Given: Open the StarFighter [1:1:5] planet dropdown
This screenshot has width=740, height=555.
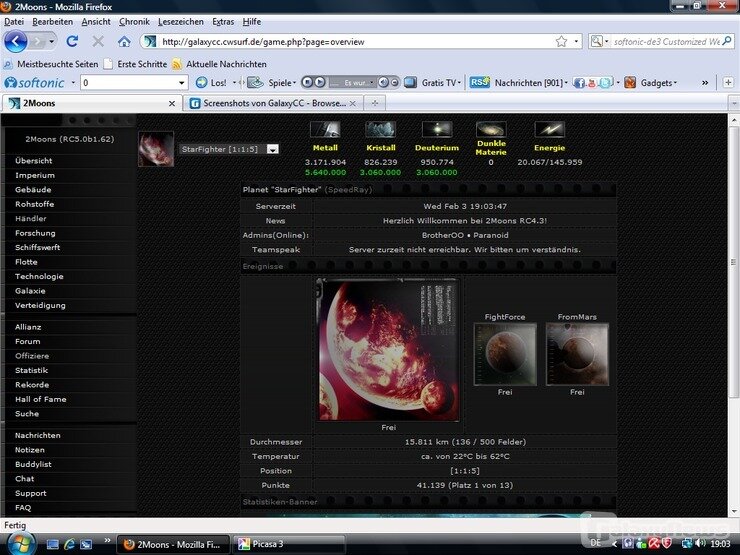Looking at the screenshot, I should [230, 149].
